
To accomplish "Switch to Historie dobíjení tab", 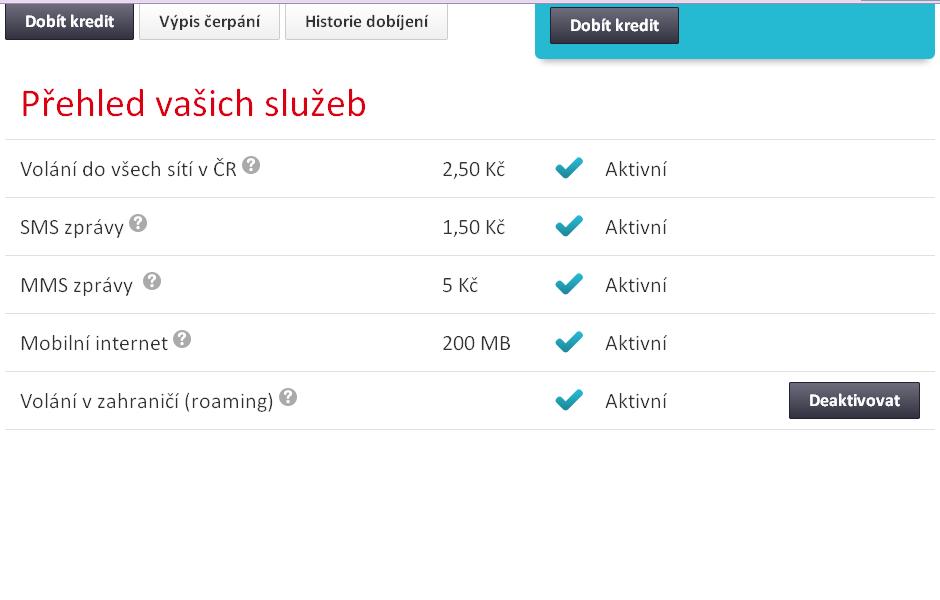I will pos(366,21).
